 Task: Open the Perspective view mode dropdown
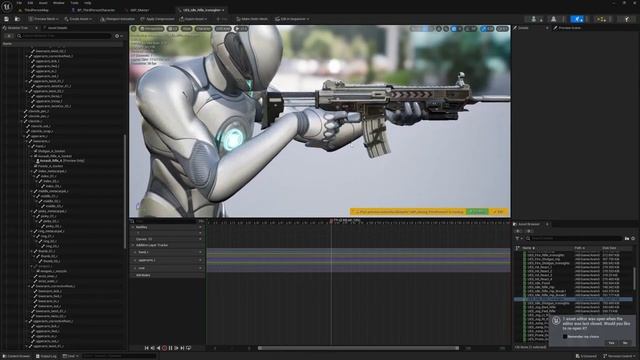152,29
